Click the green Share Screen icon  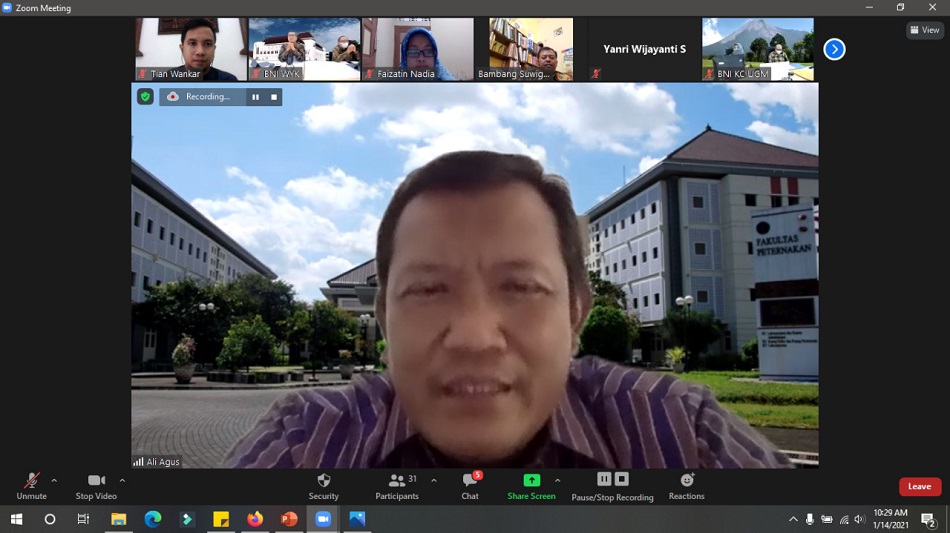click(x=531, y=481)
